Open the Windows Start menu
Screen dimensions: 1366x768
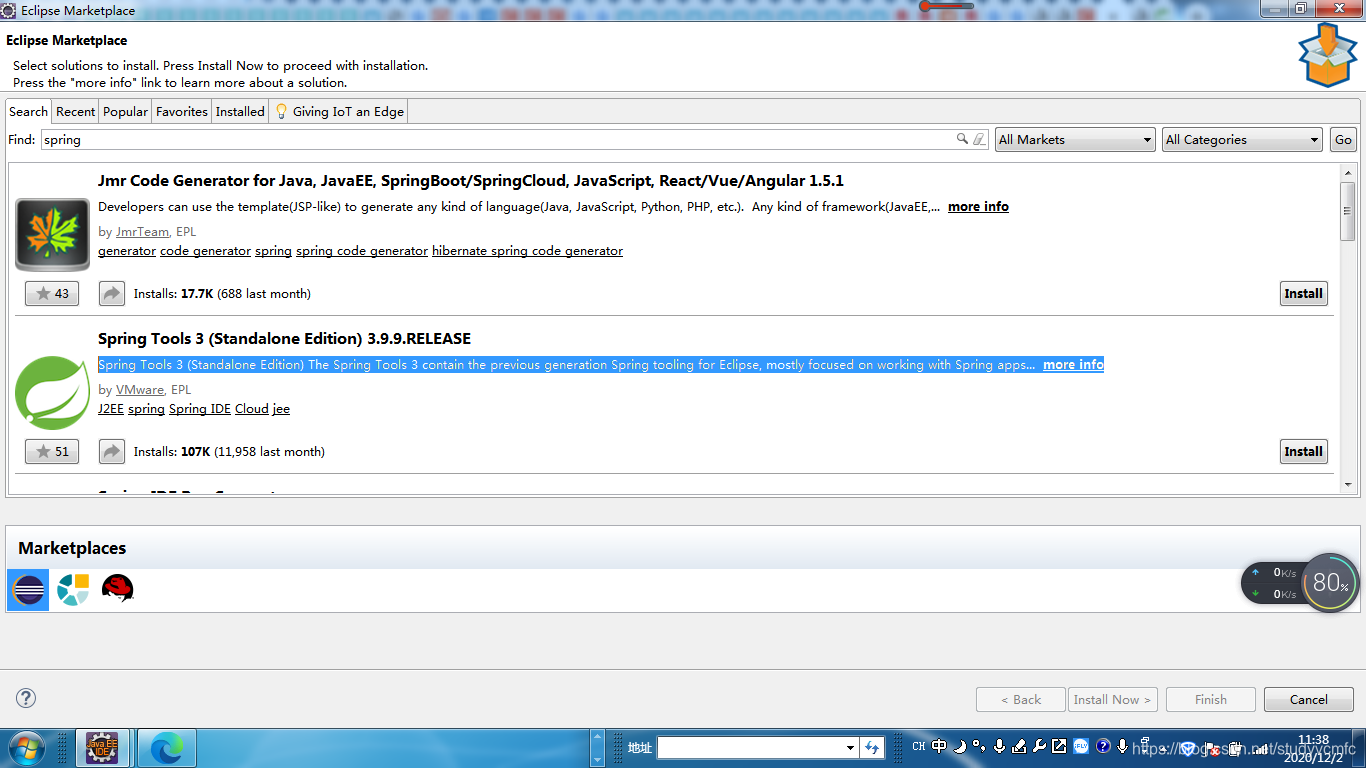point(25,748)
